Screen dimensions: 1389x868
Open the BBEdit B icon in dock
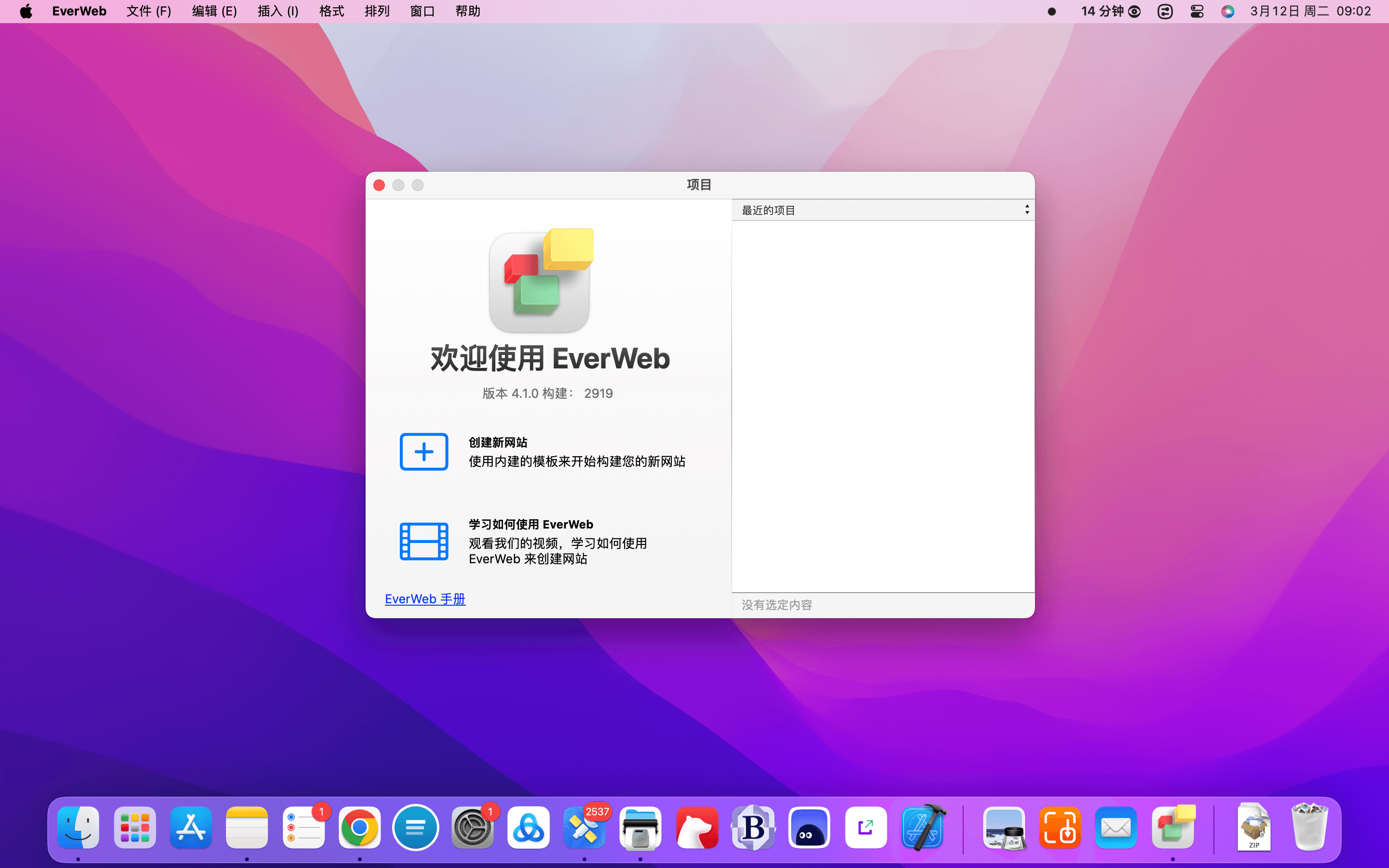pyautogui.click(x=753, y=827)
